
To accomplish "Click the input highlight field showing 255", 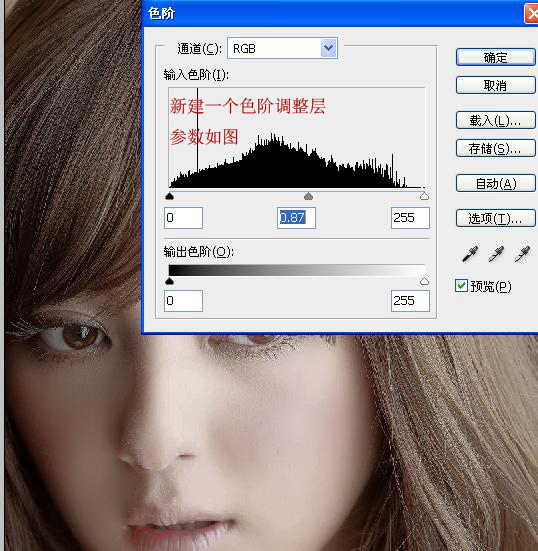I will (x=410, y=218).
